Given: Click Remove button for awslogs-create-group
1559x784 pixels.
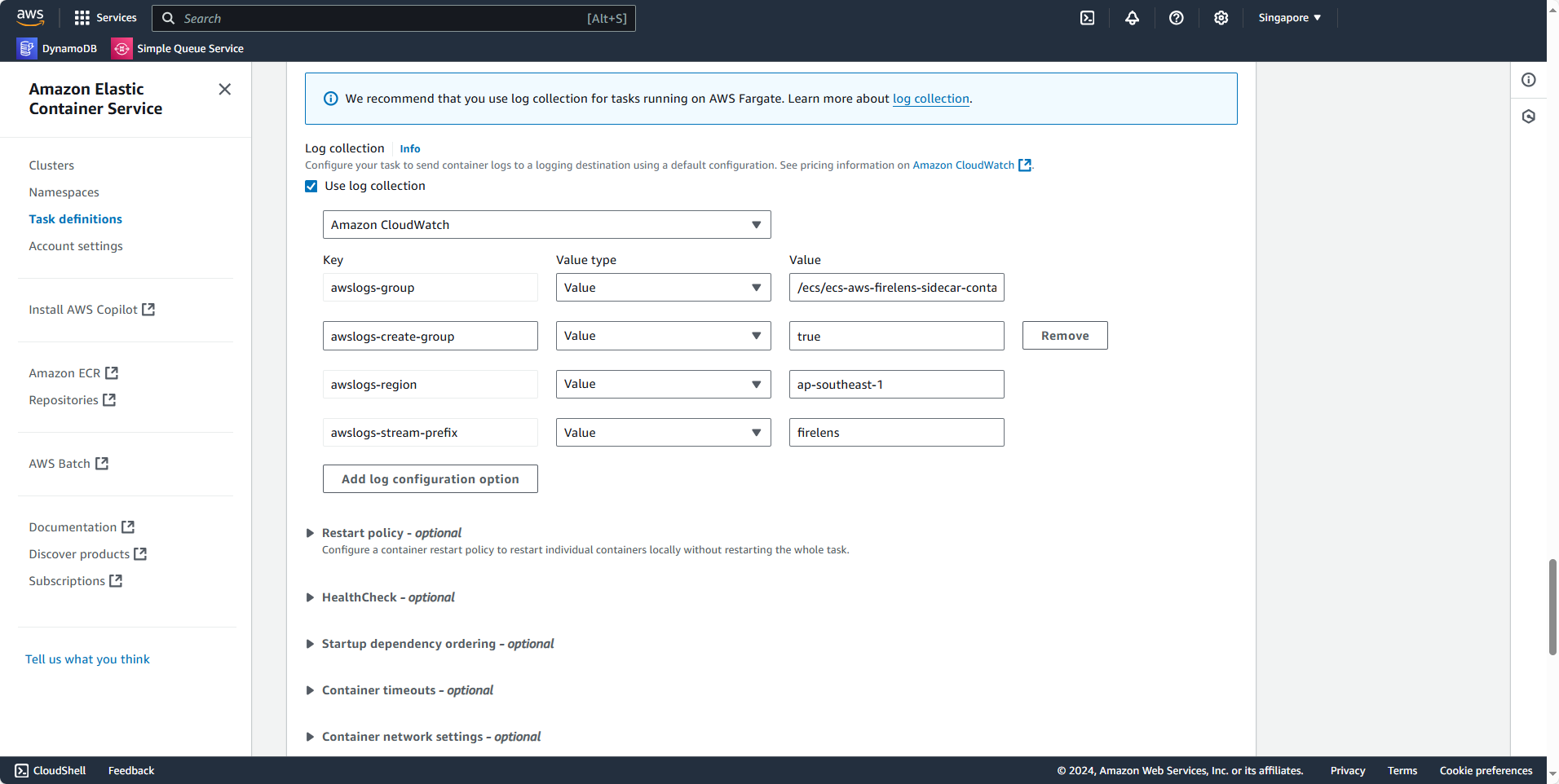Looking at the screenshot, I should coord(1065,336).
